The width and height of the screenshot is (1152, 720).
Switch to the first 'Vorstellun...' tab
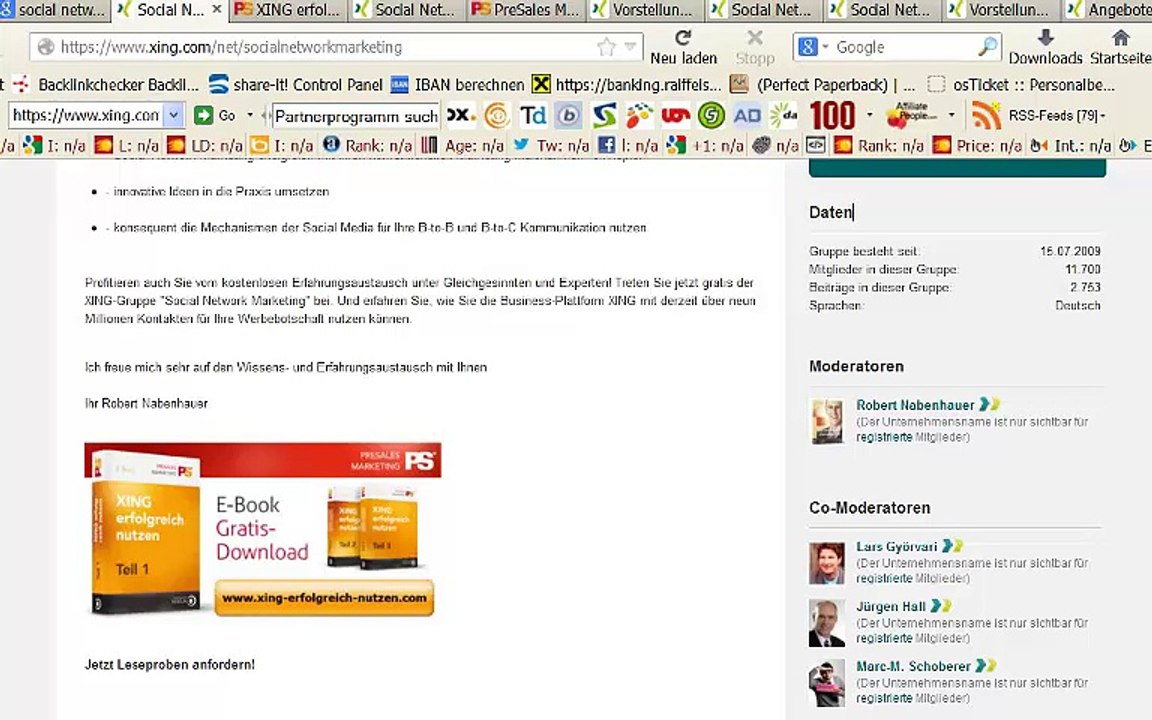click(644, 10)
